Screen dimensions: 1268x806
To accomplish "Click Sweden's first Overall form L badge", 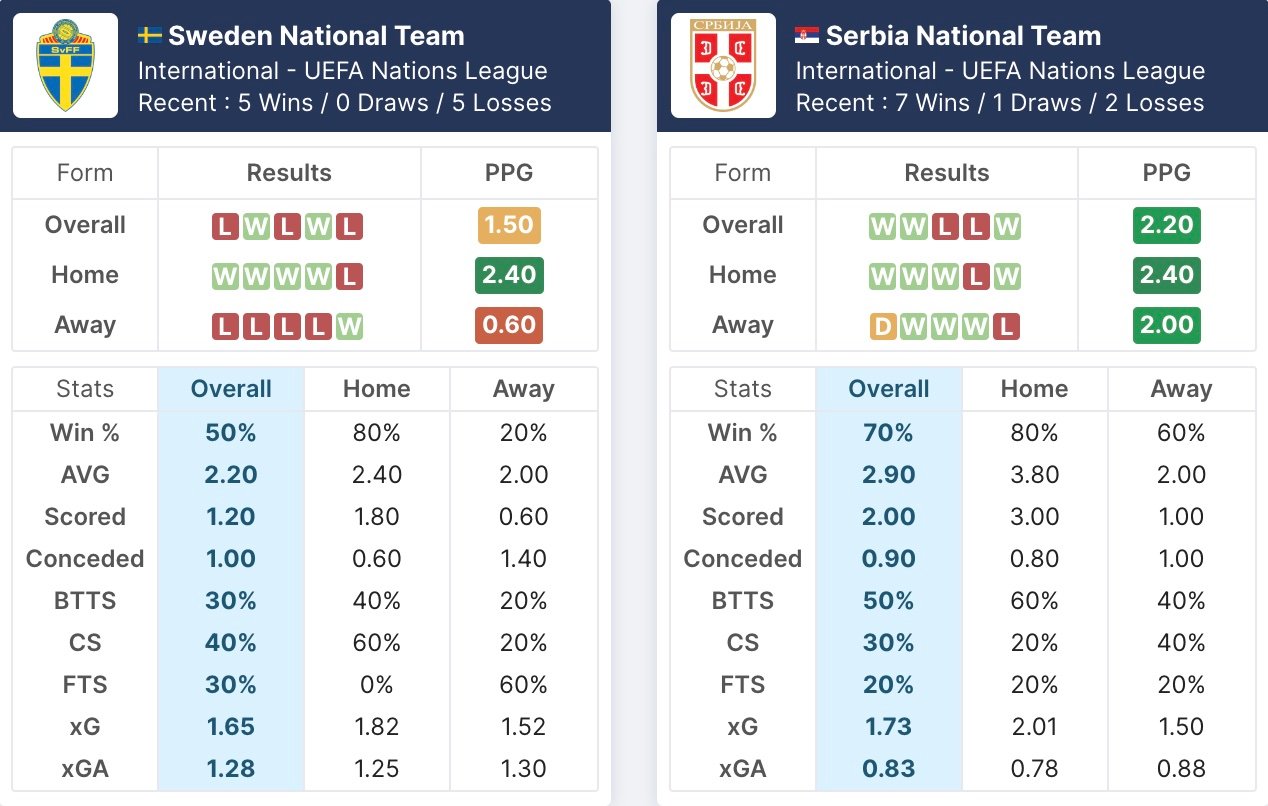I will click(225, 226).
